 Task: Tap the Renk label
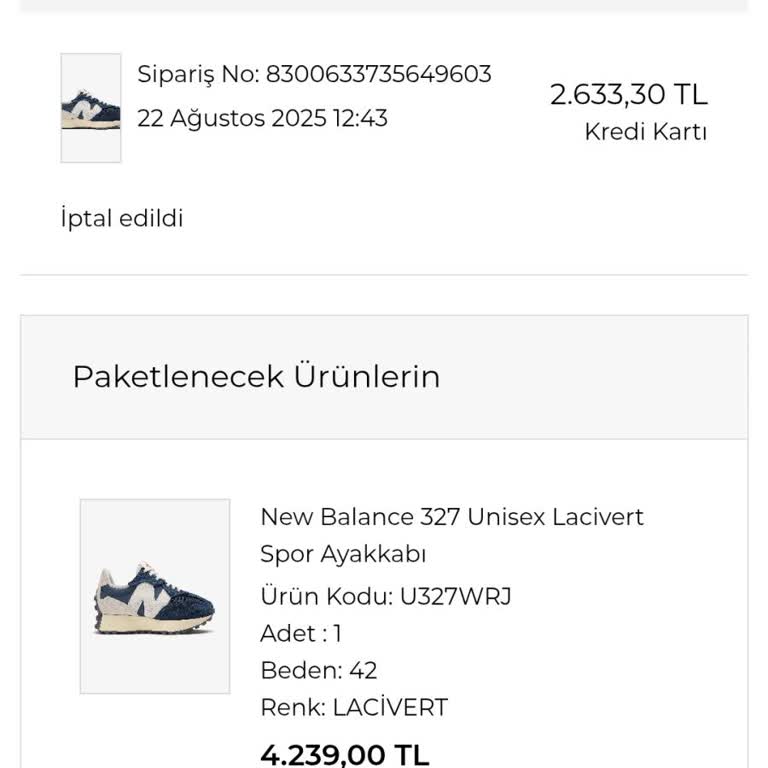292,708
